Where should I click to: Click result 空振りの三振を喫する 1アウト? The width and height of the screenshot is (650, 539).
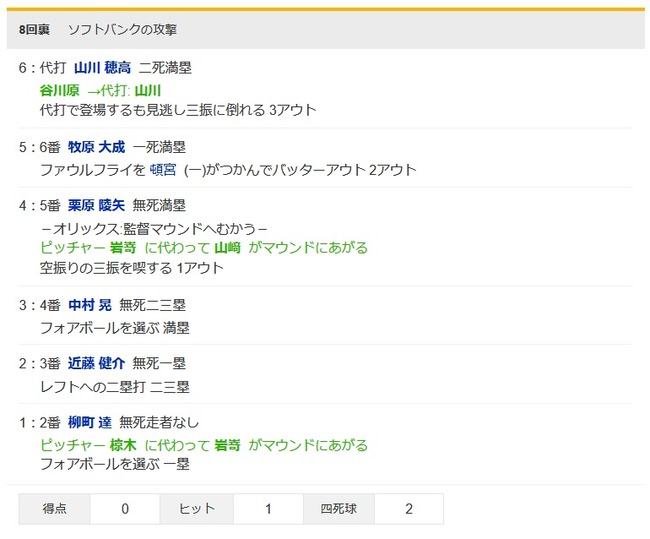click(132, 268)
